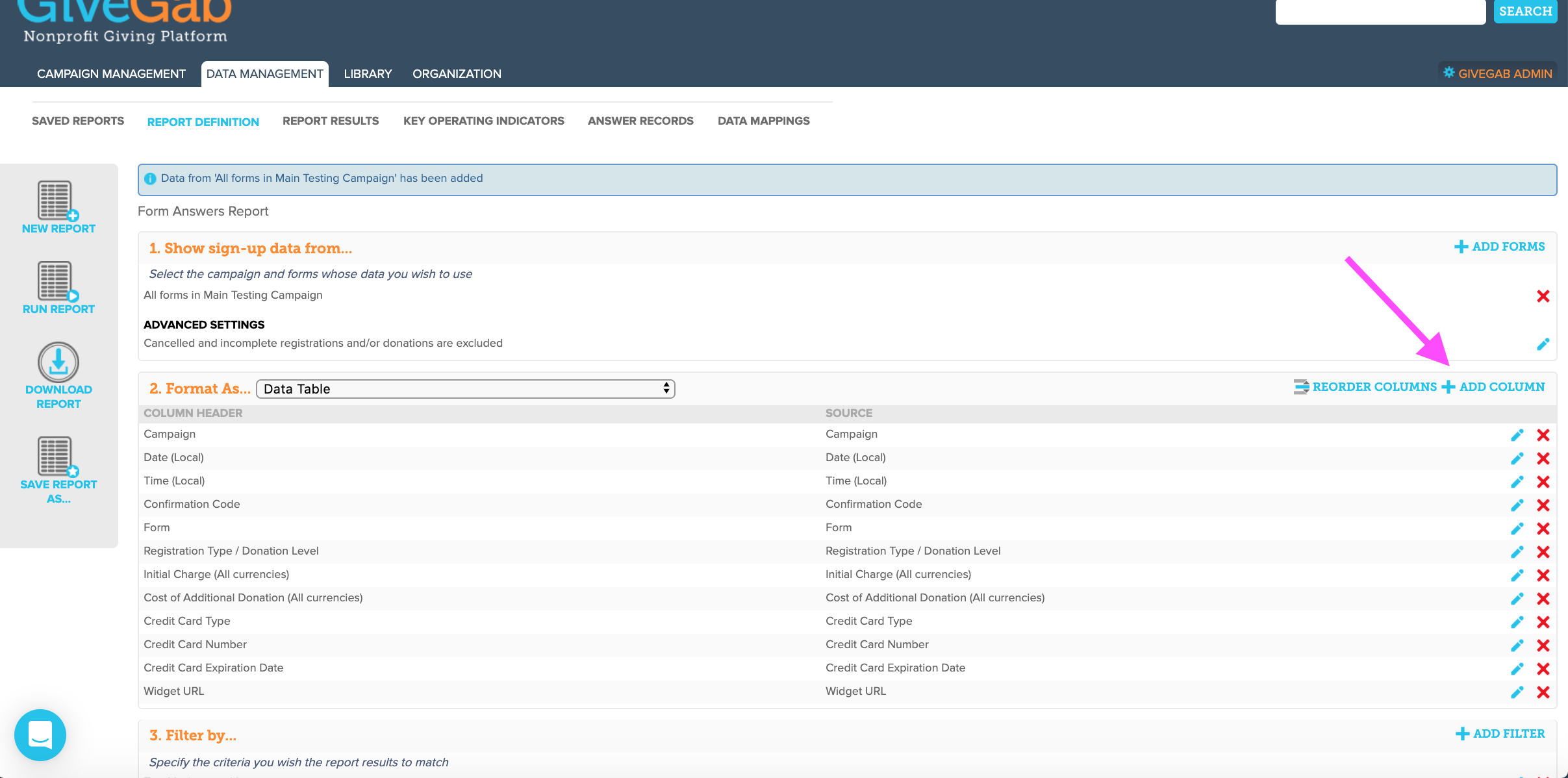Edit the Campaign column
This screenshot has height=778, width=1568.
coord(1517,435)
